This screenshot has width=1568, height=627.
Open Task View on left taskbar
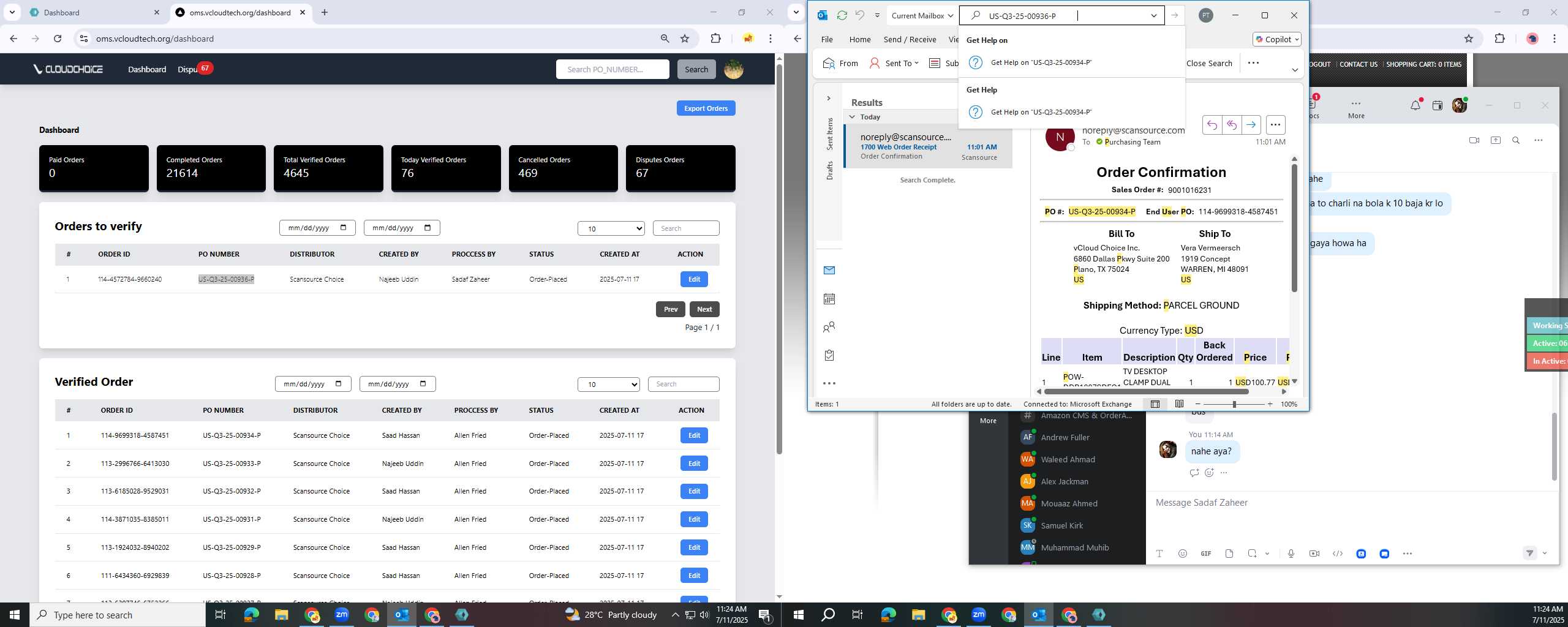(221, 615)
